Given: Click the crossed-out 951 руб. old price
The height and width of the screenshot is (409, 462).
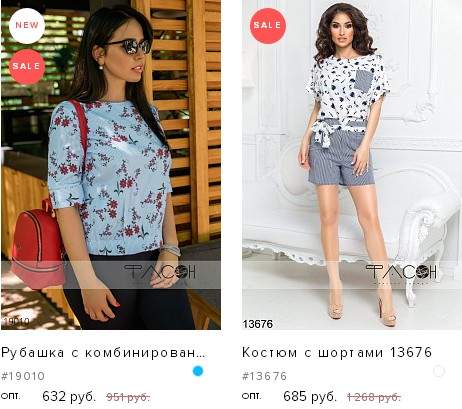Looking at the screenshot, I should [128, 397].
